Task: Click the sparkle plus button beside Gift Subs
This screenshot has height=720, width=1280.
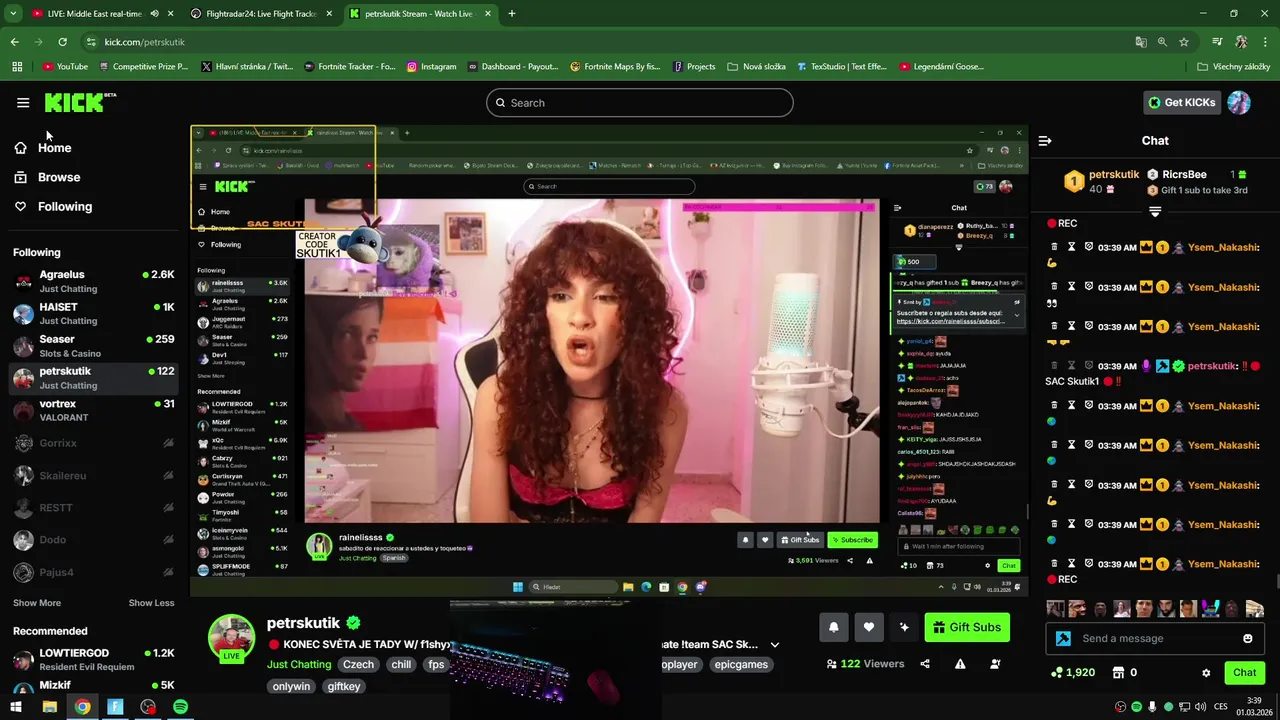Action: 904,627
